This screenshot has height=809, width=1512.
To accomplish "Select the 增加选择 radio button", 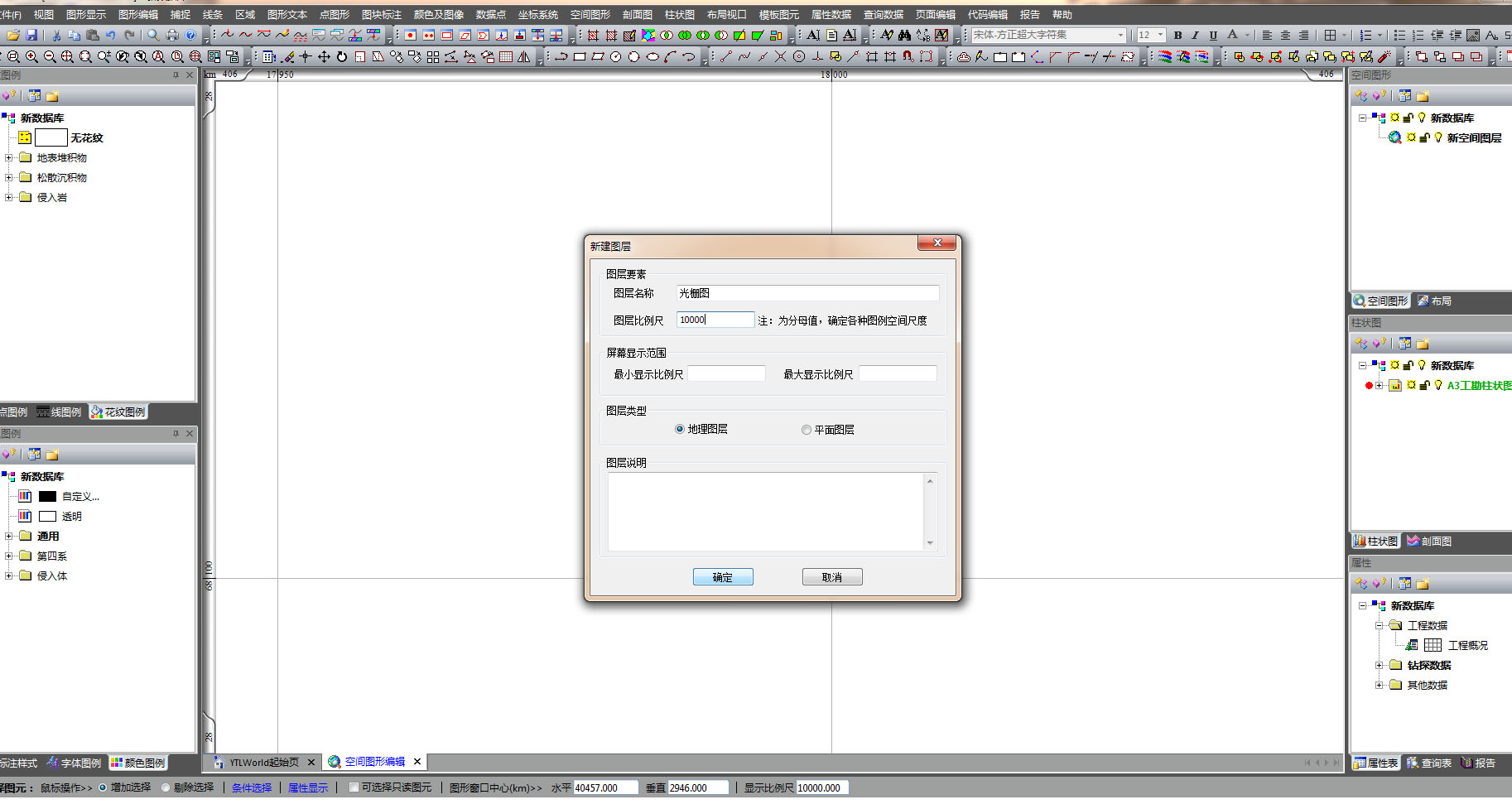I will pos(103,787).
